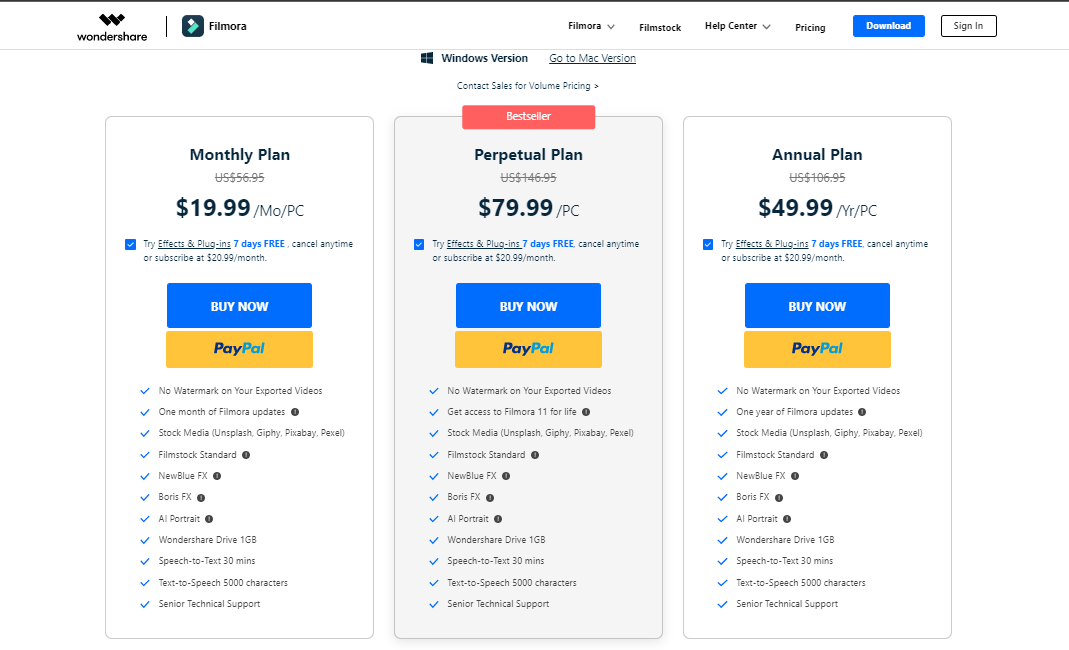Open the Filmstock menu item

660,27
